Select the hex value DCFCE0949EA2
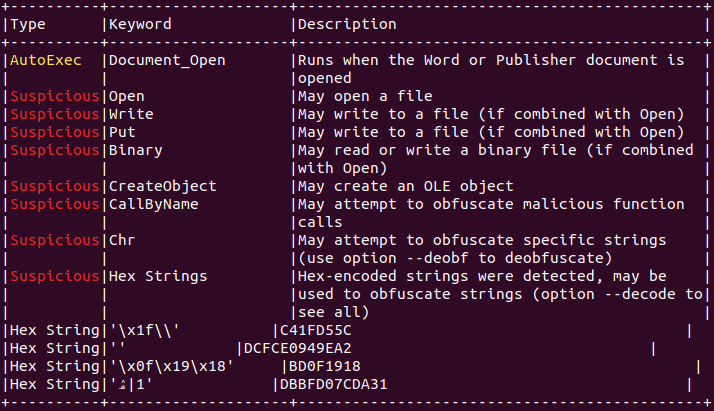This screenshot has height=411, width=714. pyautogui.click(x=297, y=349)
